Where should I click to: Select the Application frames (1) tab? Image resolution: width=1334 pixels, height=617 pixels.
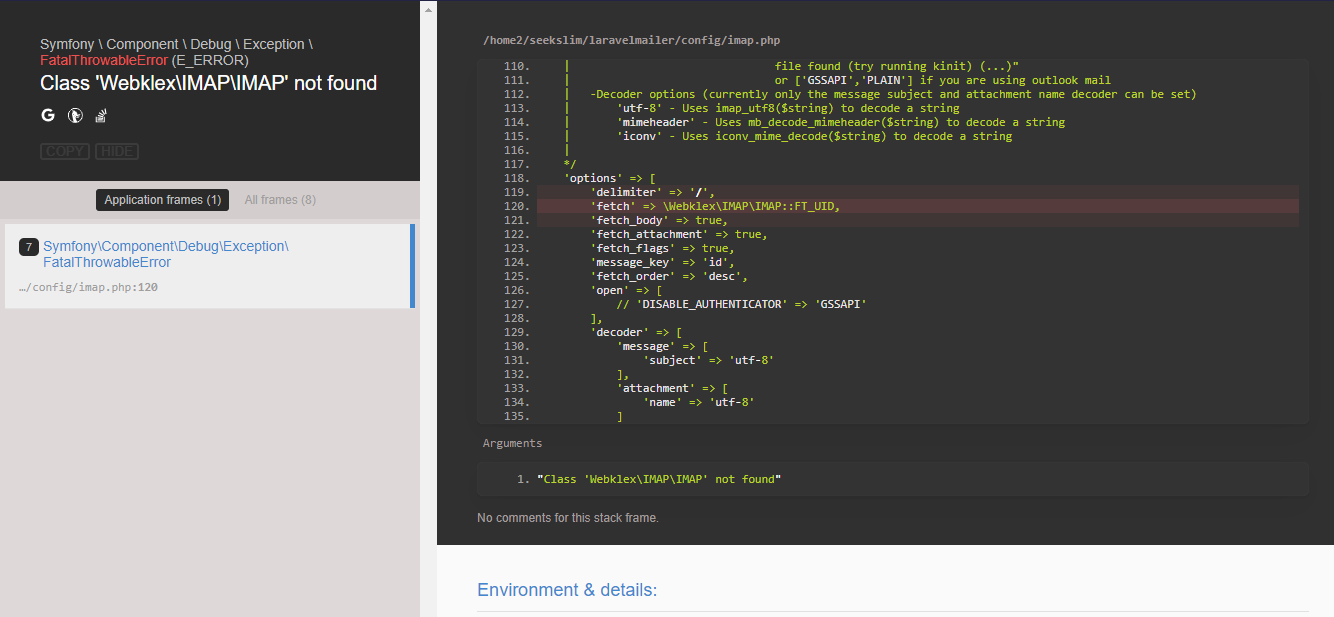(162, 199)
